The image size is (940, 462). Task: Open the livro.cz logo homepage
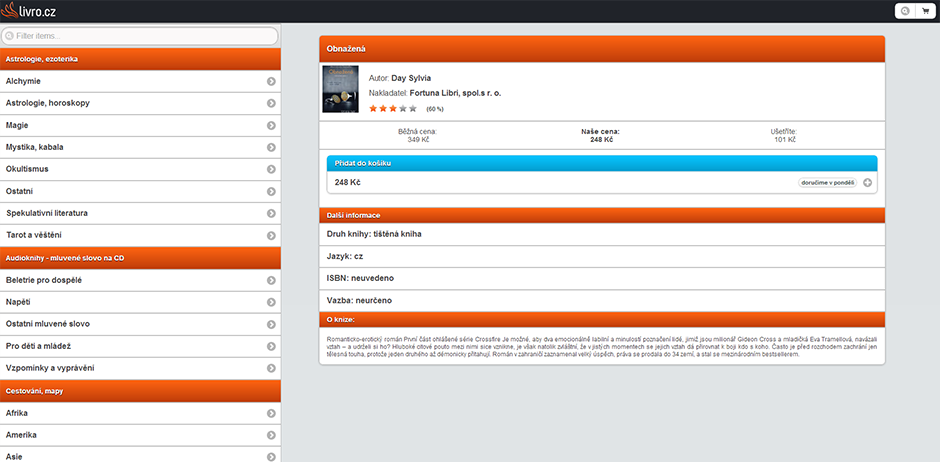tap(29, 10)
